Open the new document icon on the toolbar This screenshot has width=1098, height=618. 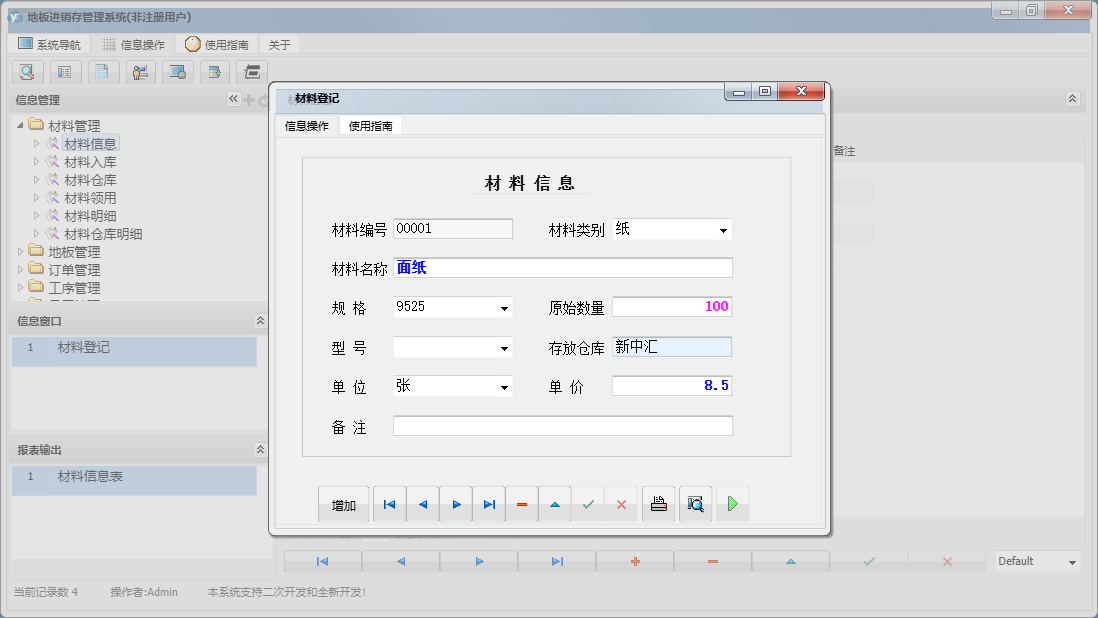tap(103, 72)
